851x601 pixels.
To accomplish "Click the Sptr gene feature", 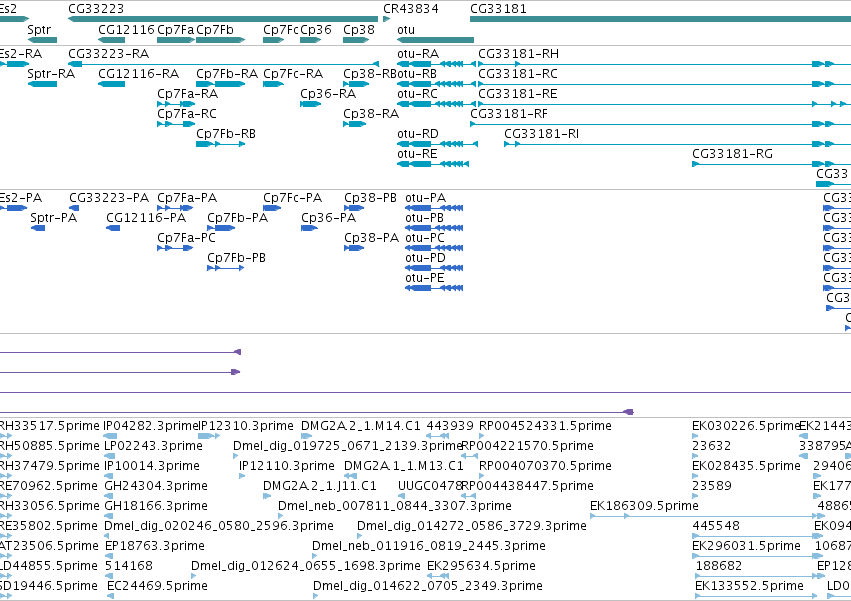I will click(42, 40).
